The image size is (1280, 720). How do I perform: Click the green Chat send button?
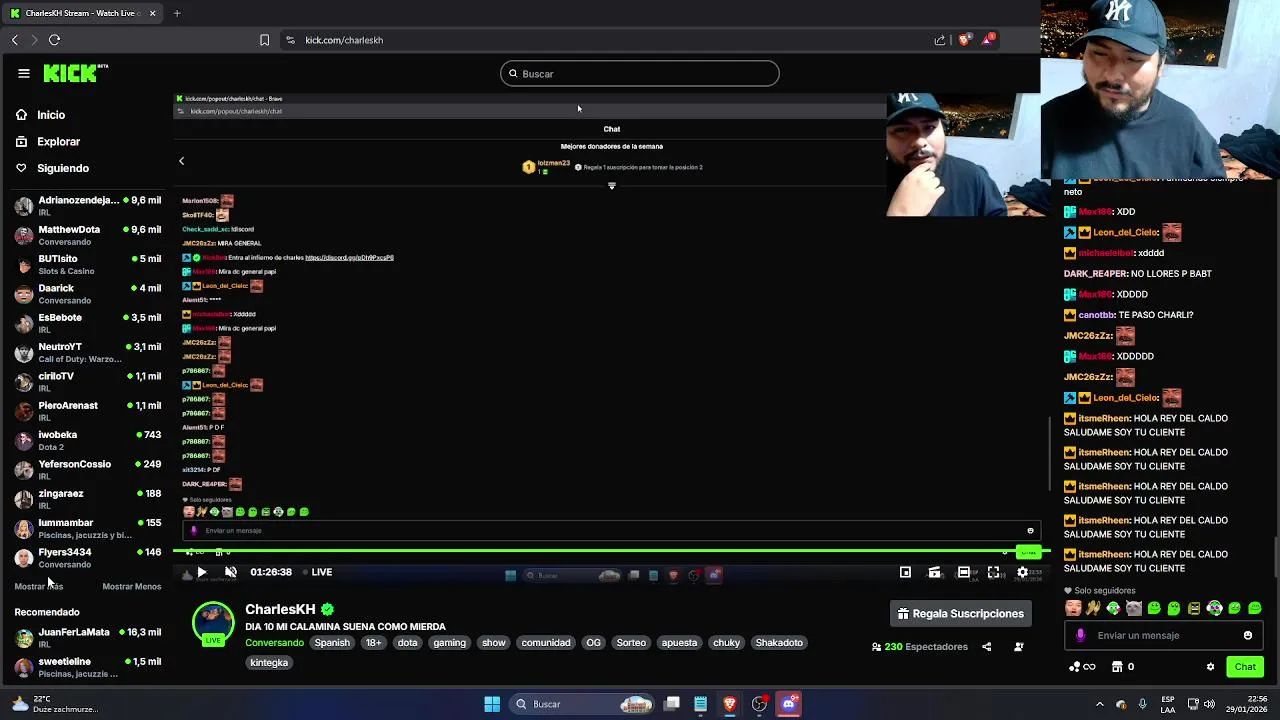click(1245, 667)
